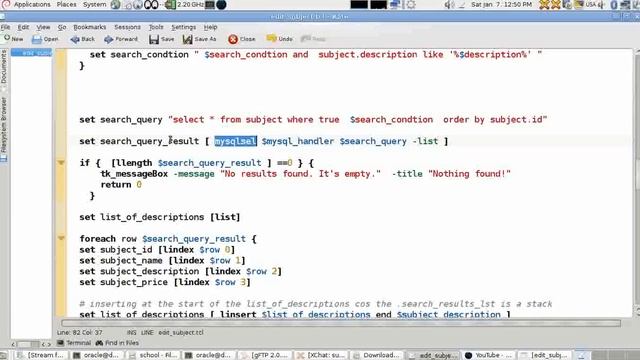Switch to '[edit_subj...' last taskbar window

tap(544, 355)
